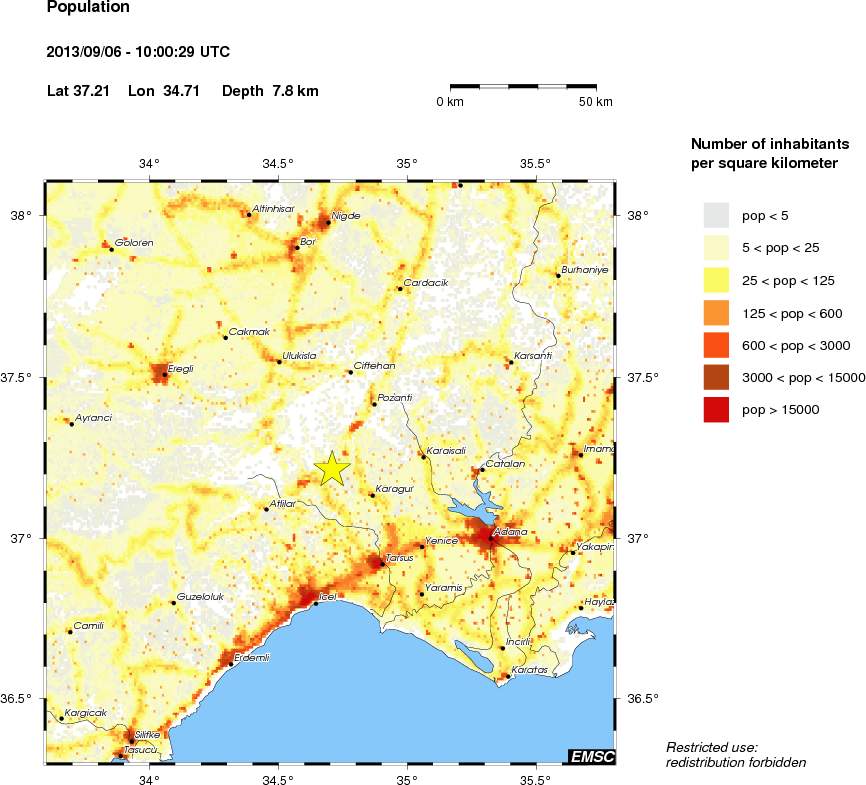
Task: Click the 'Depth 7.8 km' value
Action: tap(270, 91)
